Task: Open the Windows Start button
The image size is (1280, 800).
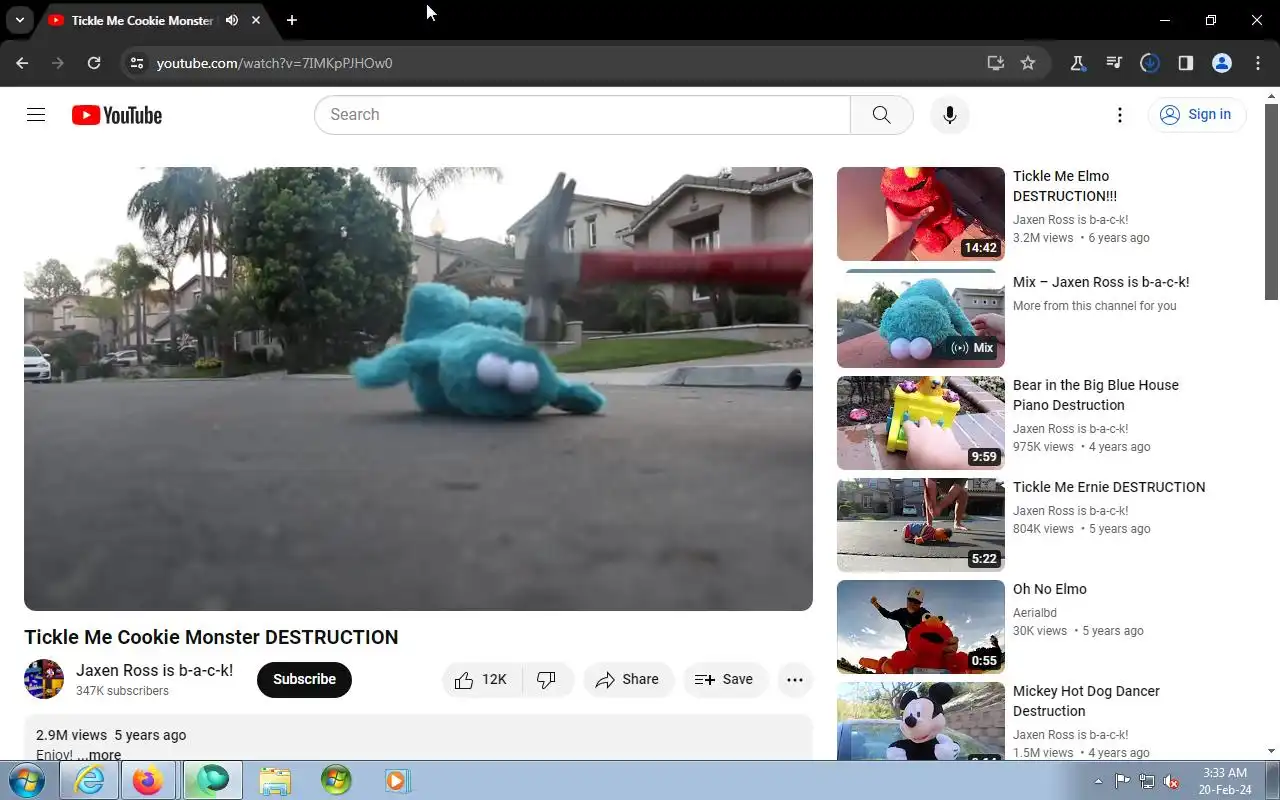Action: coord(27,780)
